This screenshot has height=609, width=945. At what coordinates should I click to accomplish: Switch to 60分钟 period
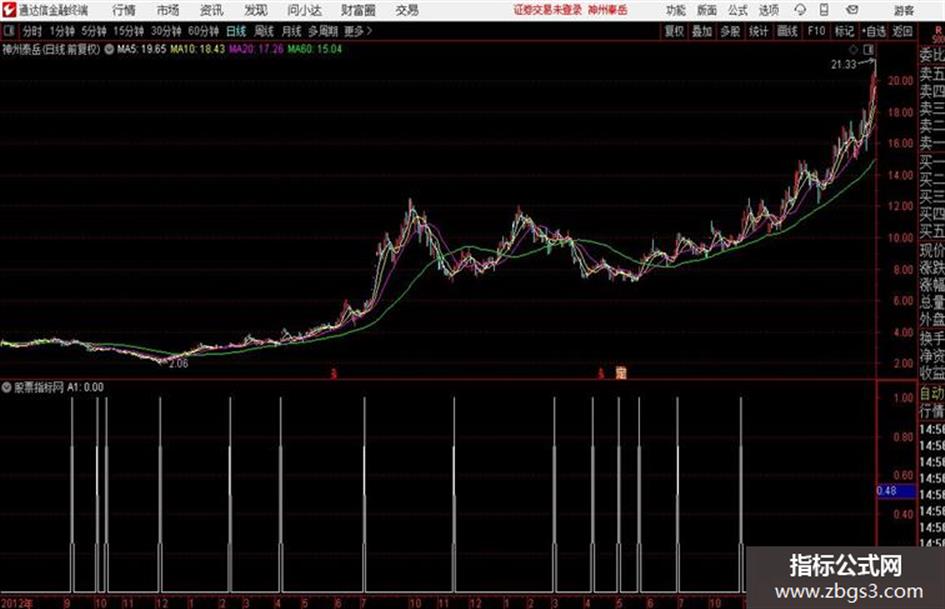(x=204, y=31)
